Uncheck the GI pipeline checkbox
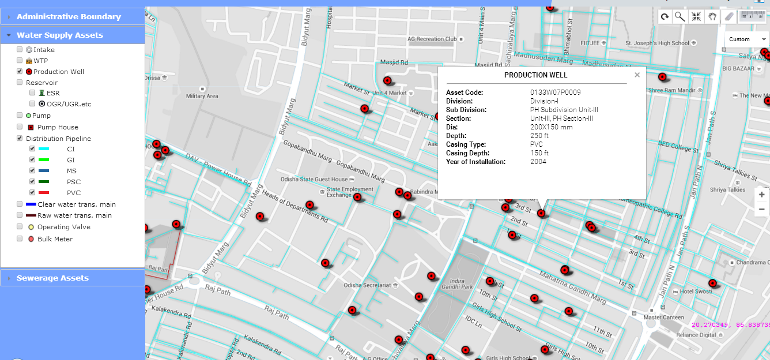 pyautogui.click(x=32, y=160)
